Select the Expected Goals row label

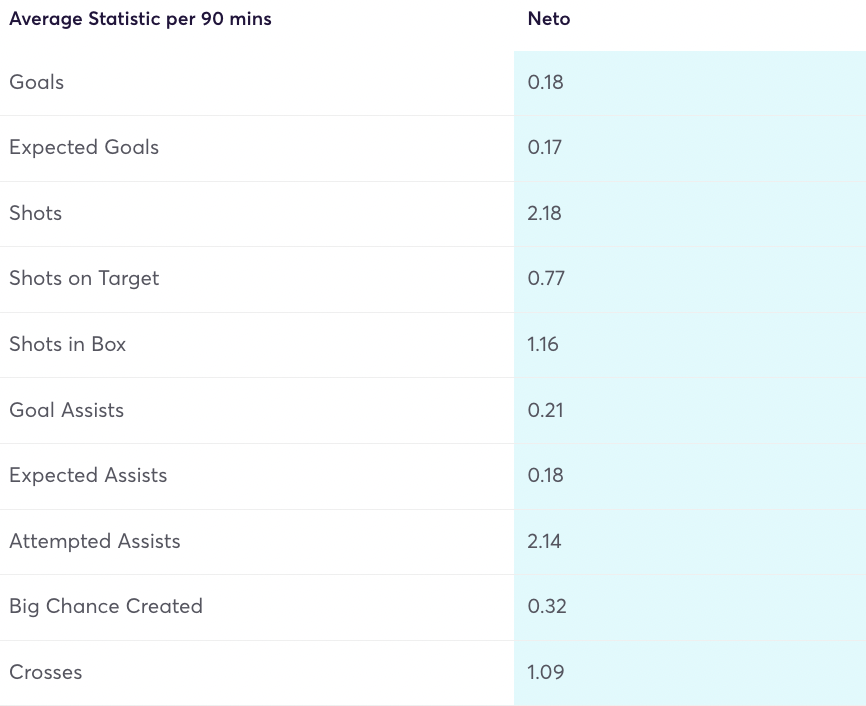point(84,147)
